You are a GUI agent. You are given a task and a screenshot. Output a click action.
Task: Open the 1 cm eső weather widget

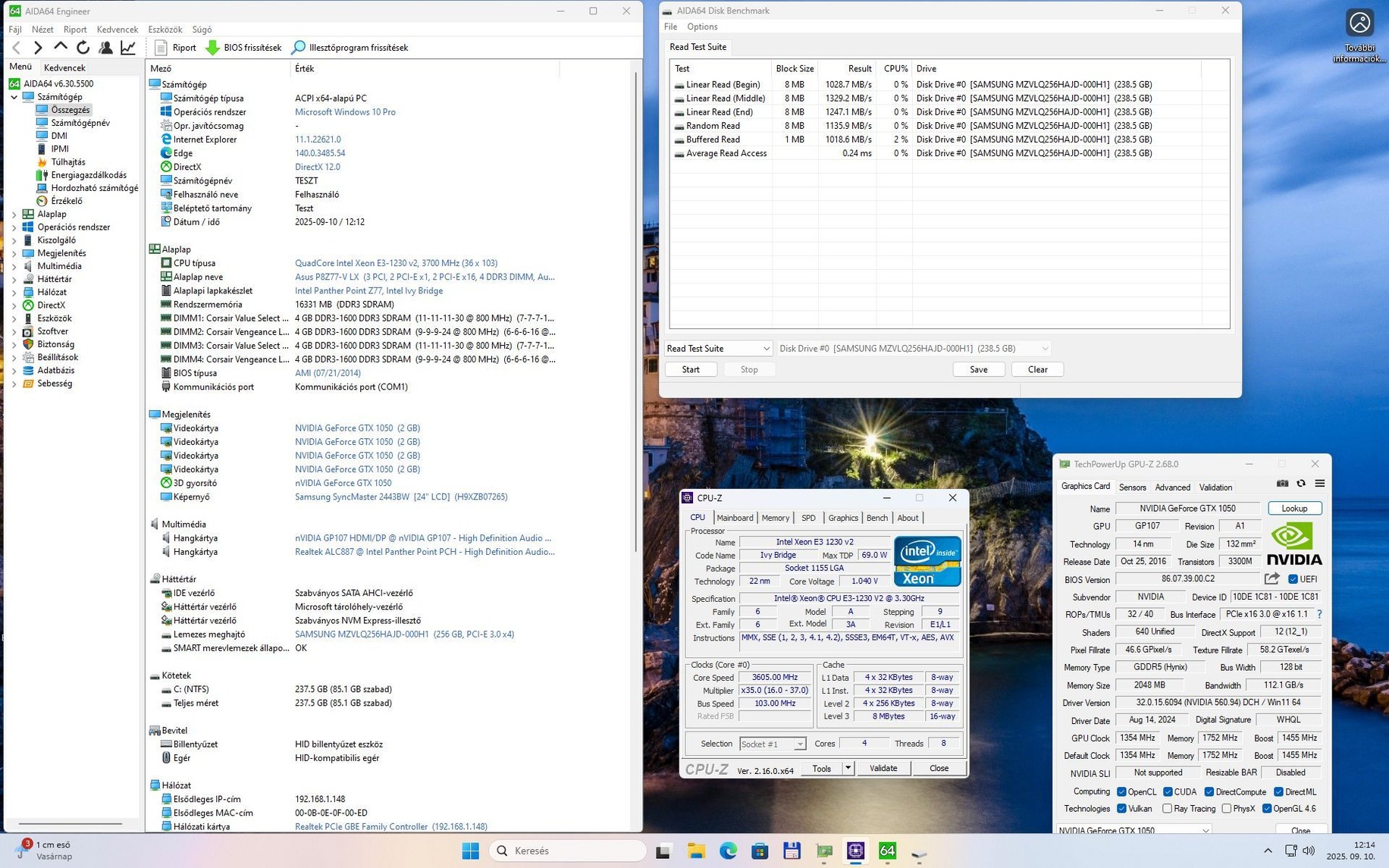point(45,851)
